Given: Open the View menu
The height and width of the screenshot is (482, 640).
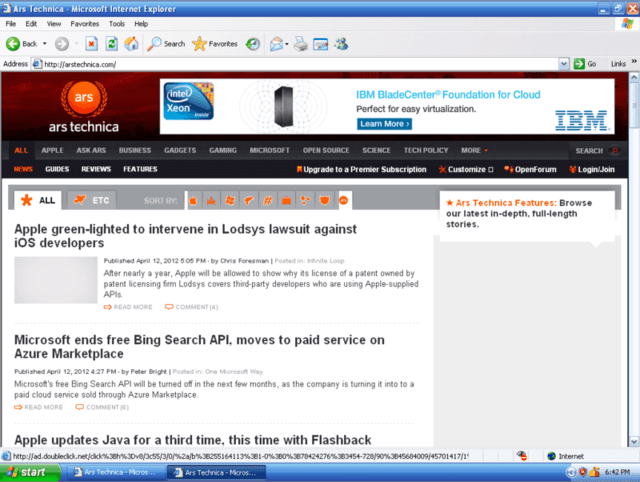Looking at the screenshot, I should 54,24.
